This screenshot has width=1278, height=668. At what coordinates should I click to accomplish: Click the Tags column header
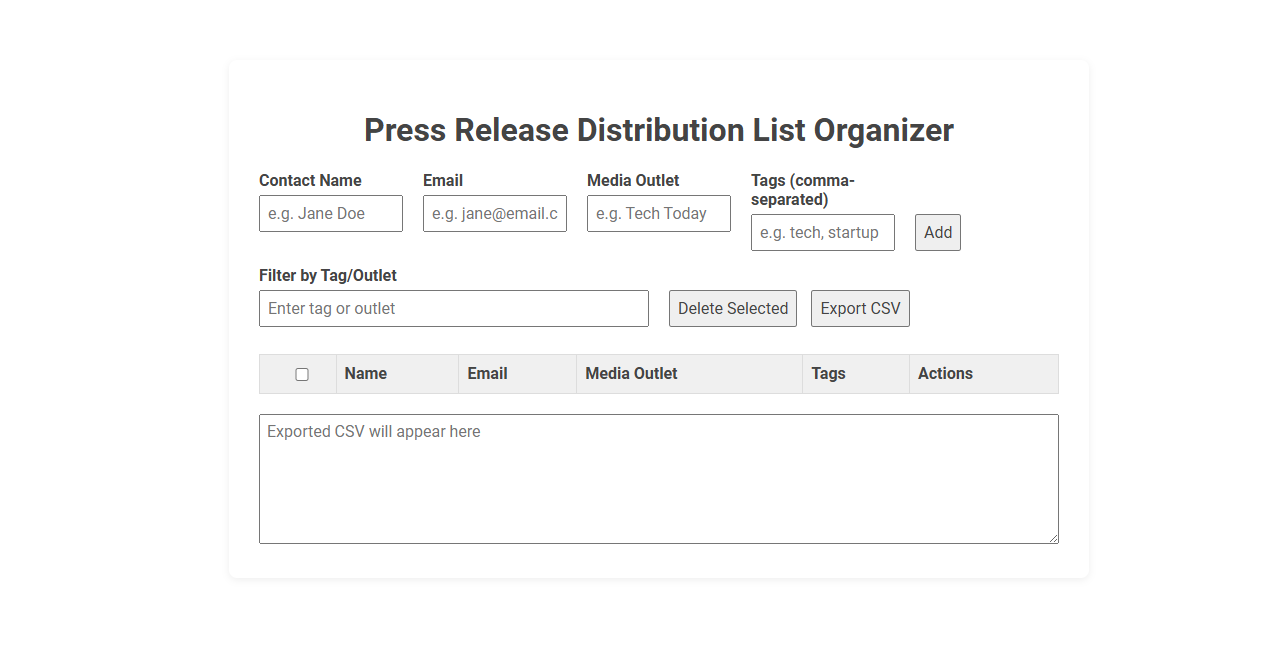click(828, 373)
